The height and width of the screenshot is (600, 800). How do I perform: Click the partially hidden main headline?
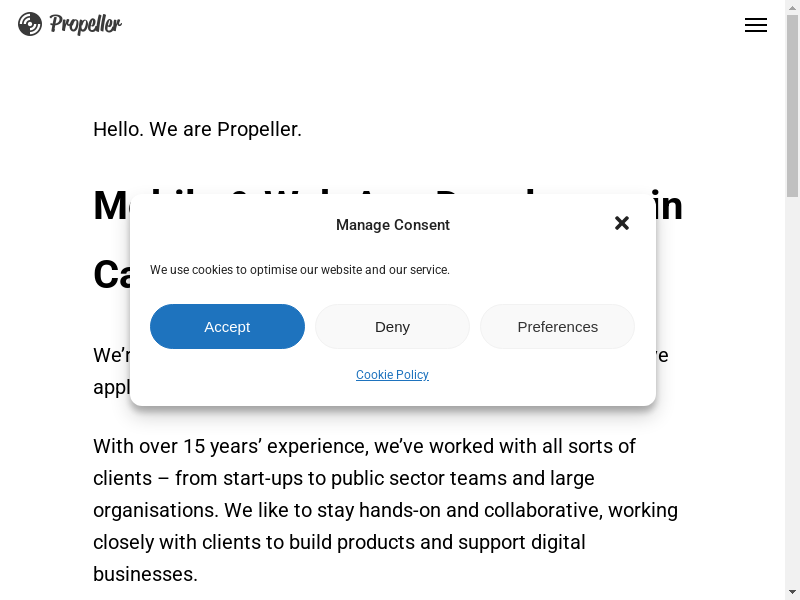[110, 206]
